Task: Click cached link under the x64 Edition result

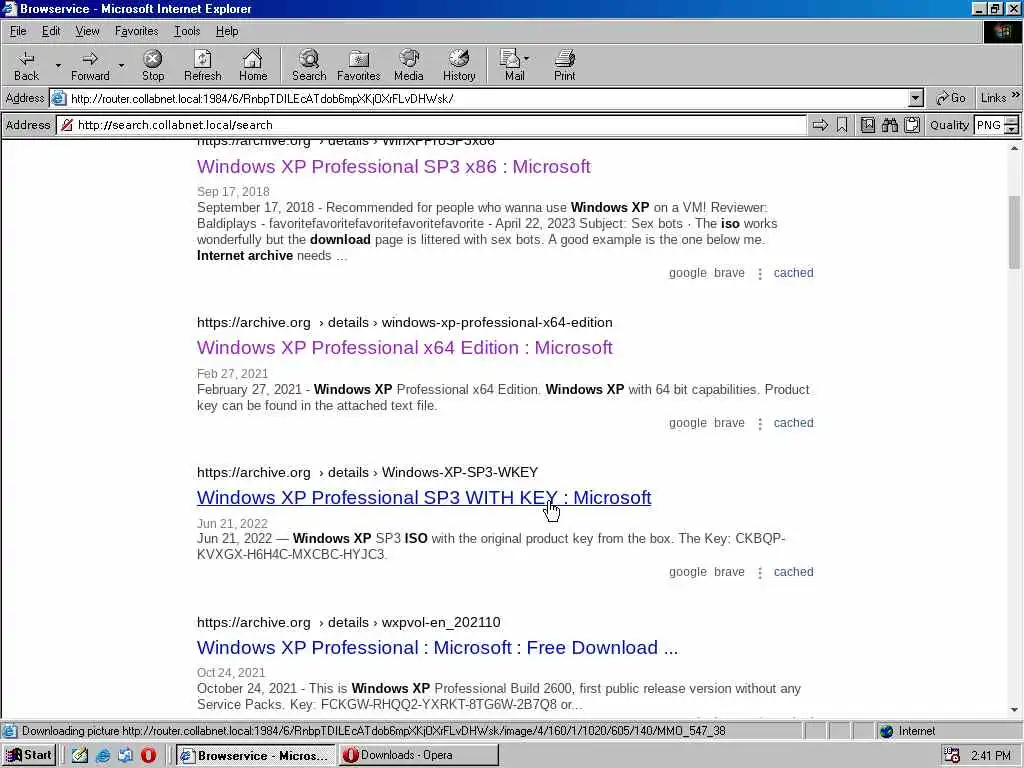Action: (793, 423)
